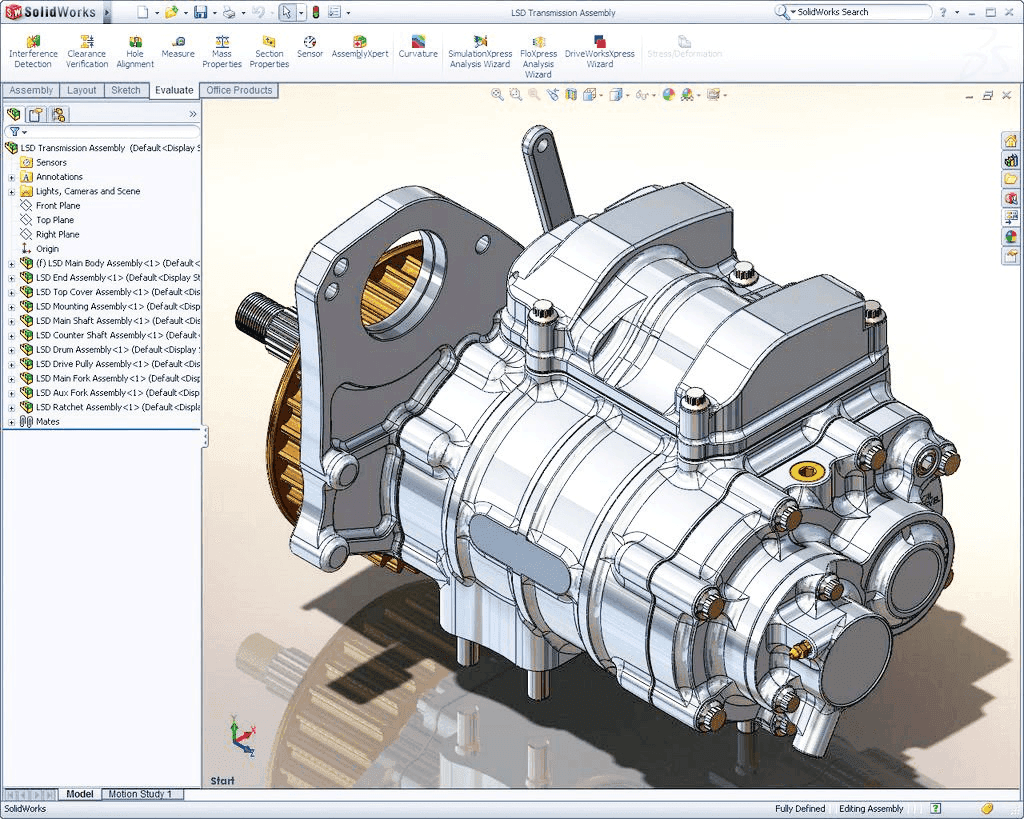1024x819 pixels.
Task: Open the Office Products tab
Action: pos(239,90)
